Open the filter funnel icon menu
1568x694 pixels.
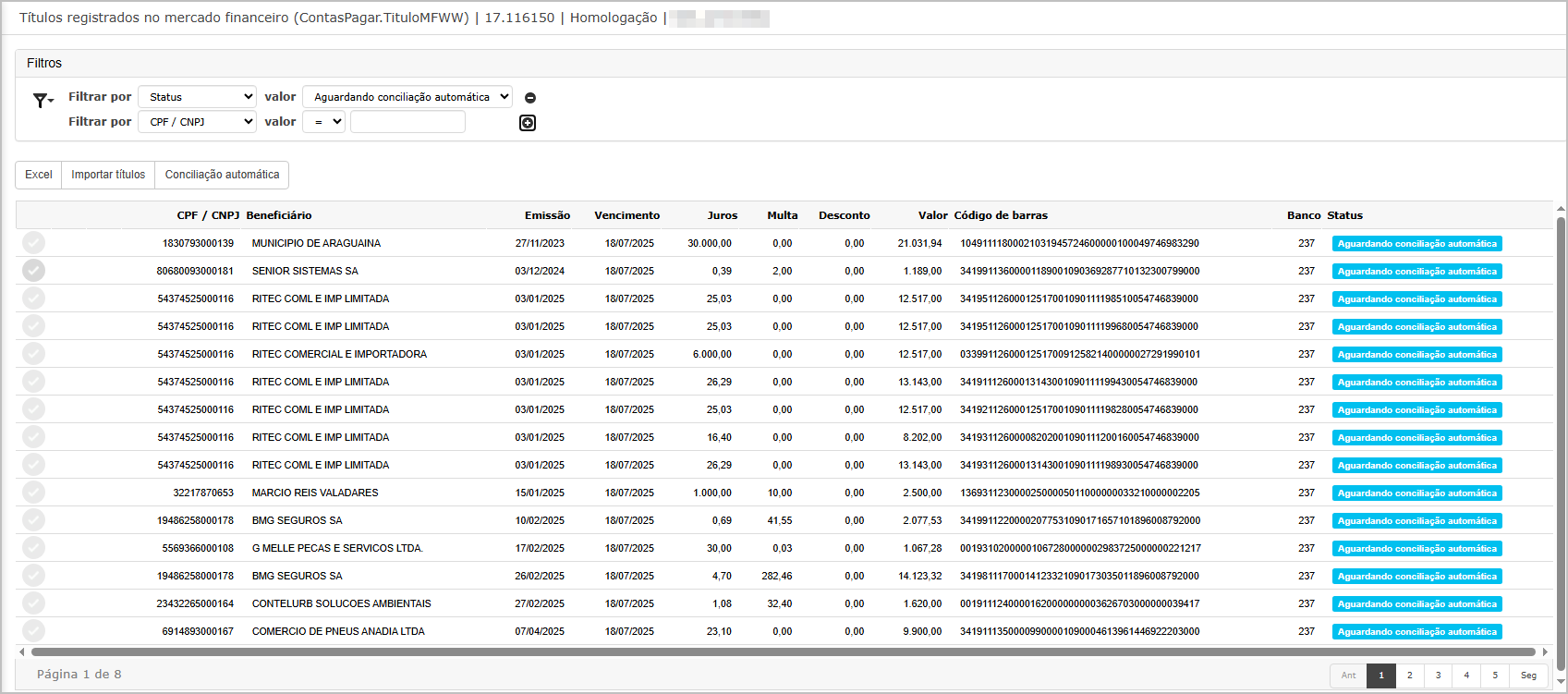[43, 101]
